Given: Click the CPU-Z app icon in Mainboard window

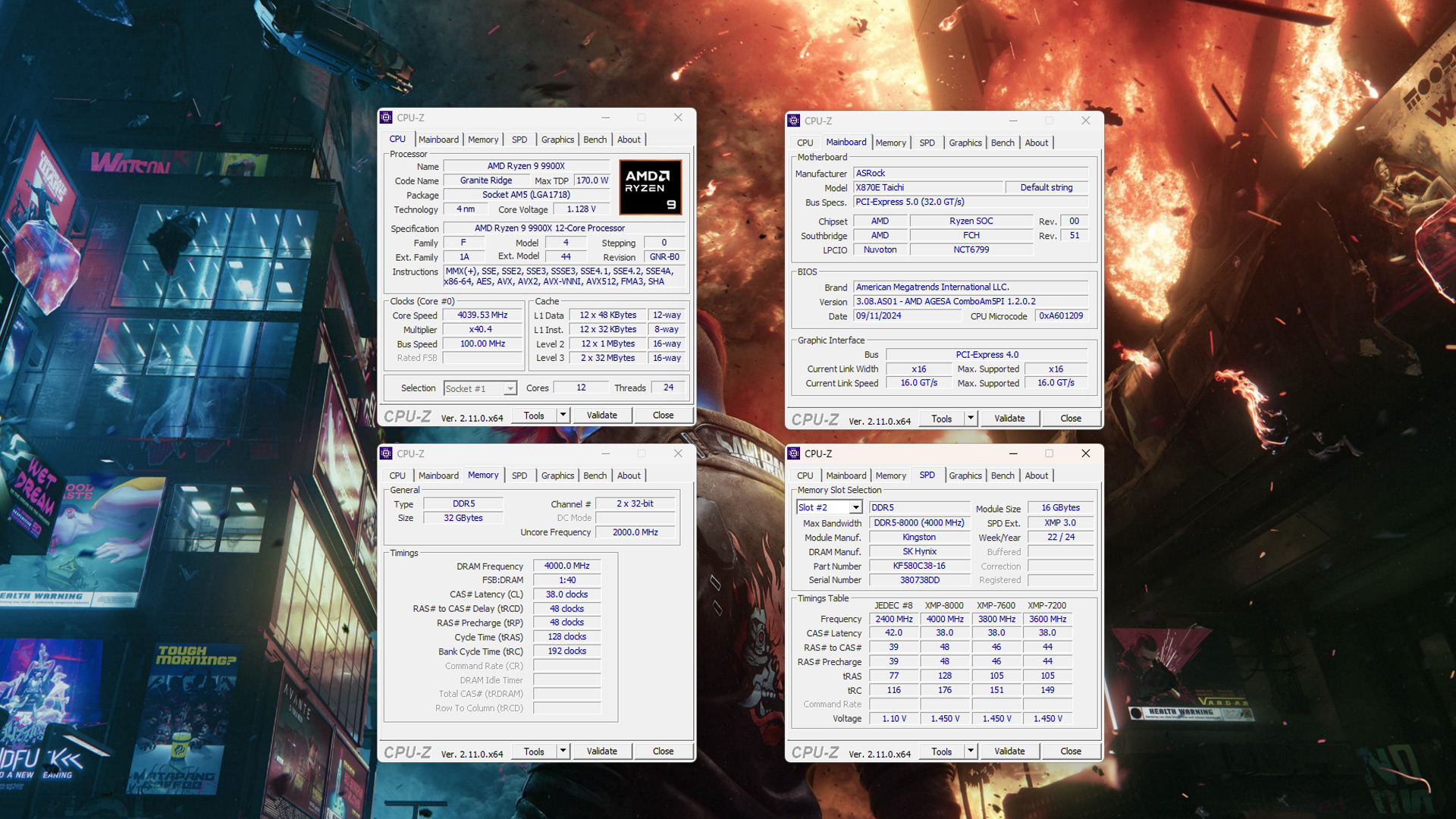Looking at the screenshot, I should pyautogui.click(x=794, y=121).
